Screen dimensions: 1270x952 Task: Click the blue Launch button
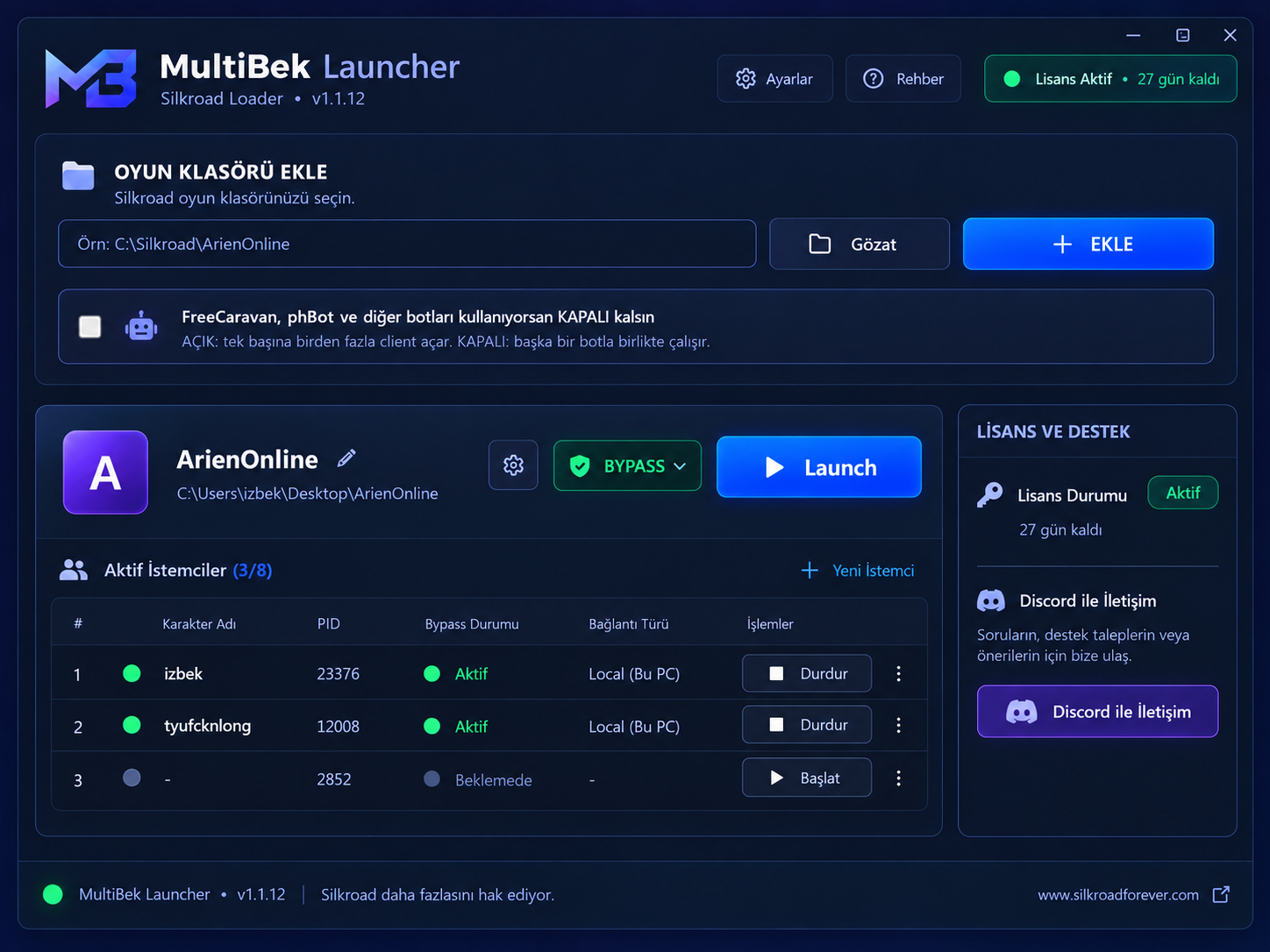(819, 466)
